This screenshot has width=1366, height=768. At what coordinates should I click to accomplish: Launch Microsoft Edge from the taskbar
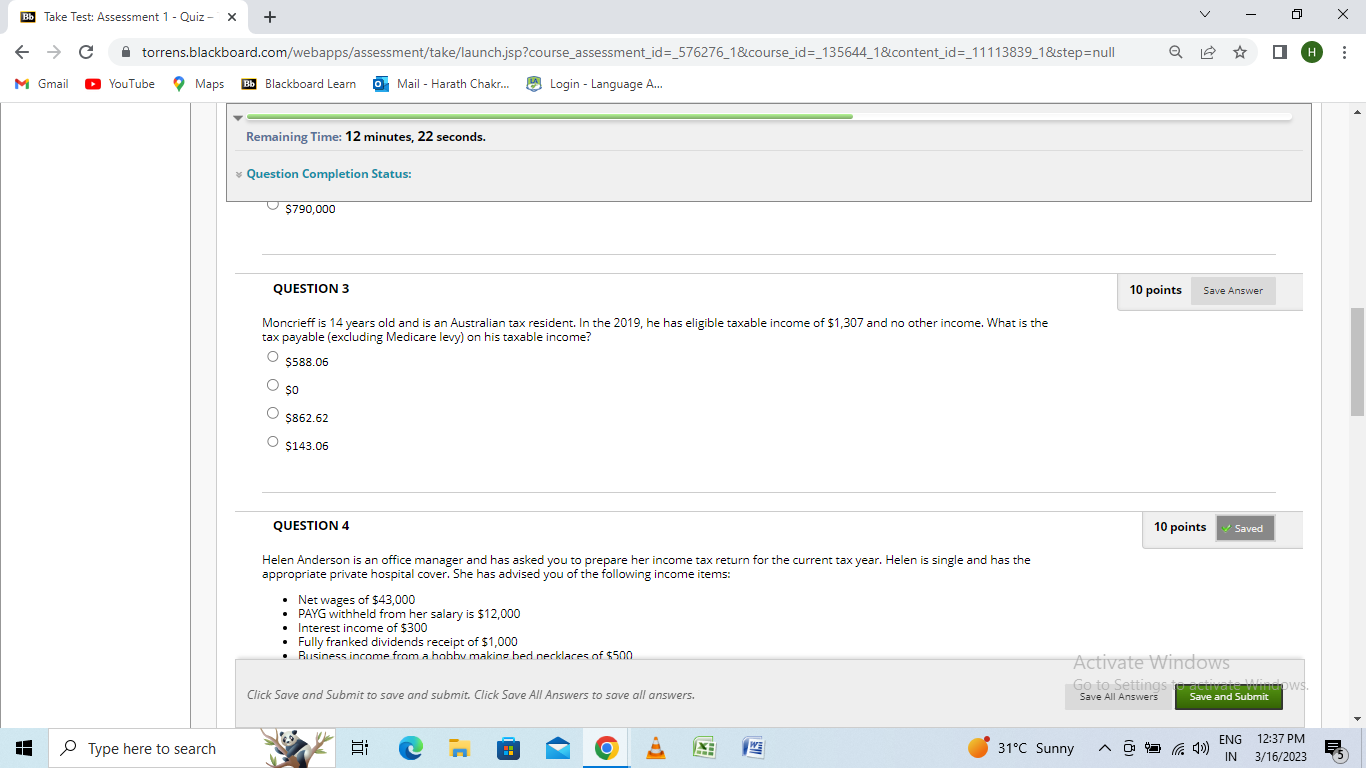pyautogui.click(x=410, y=748)
